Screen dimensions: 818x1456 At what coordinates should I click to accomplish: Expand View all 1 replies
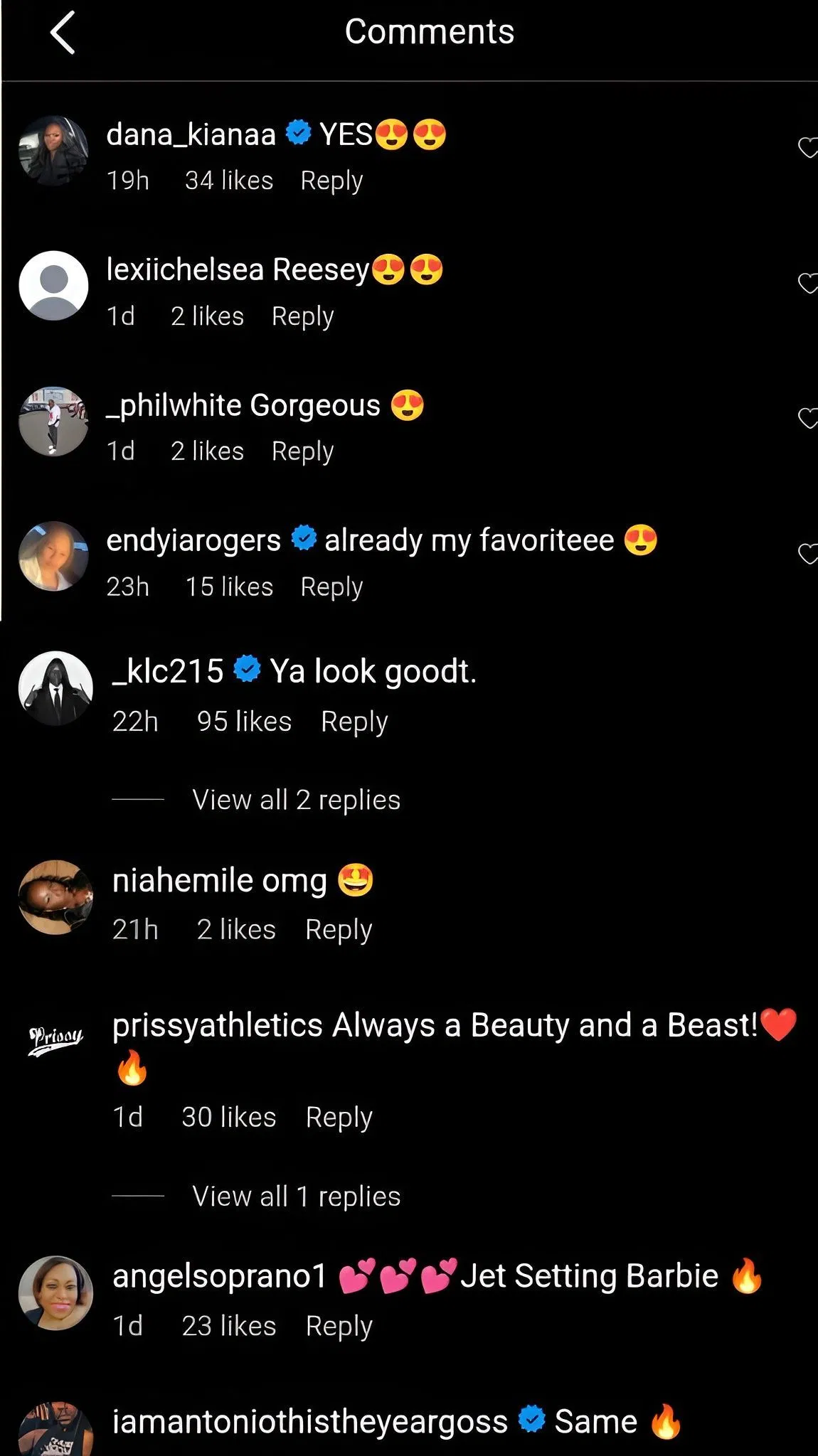tap(296, 1197)
